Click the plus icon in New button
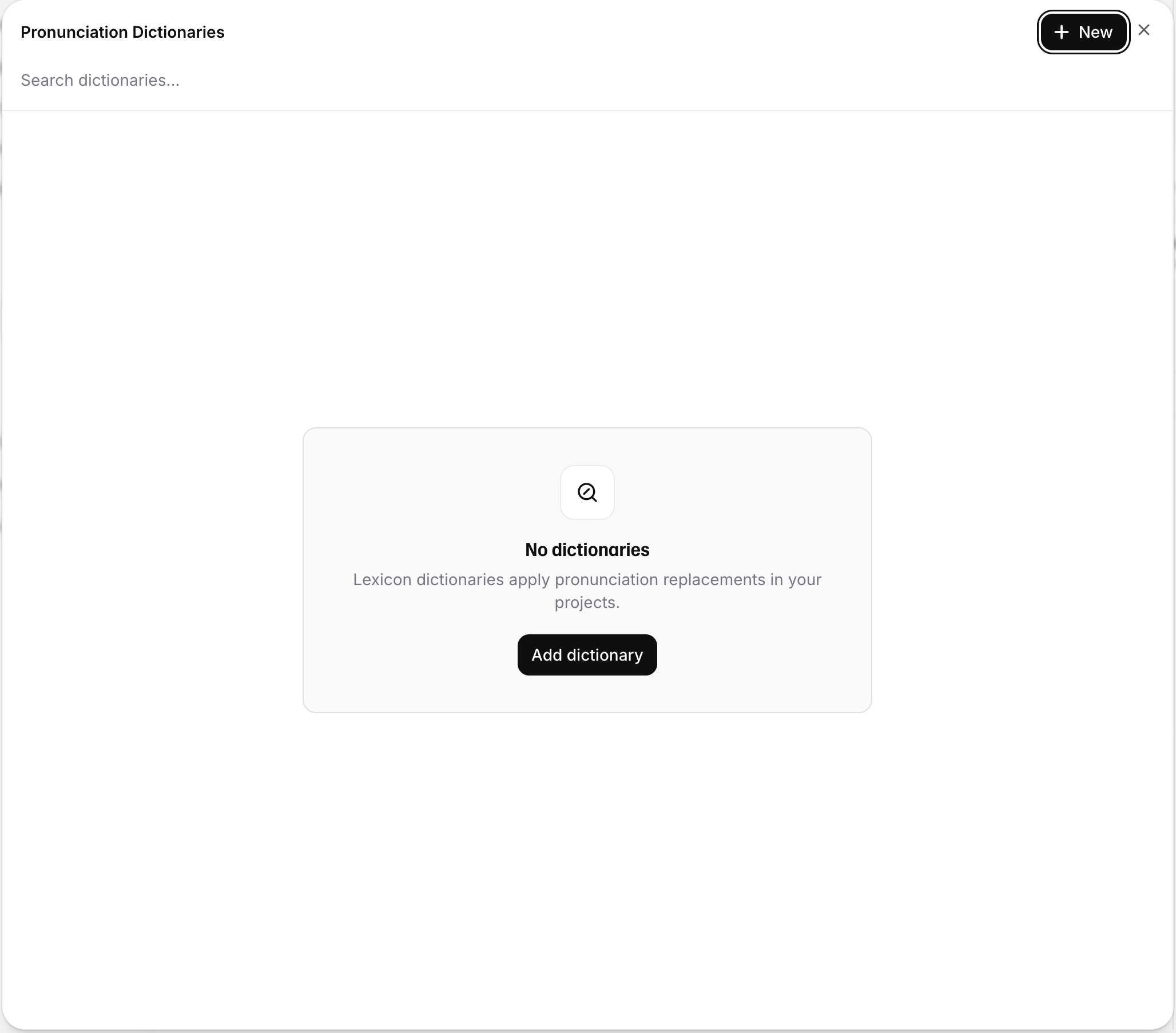 click(x=1061, y=32)
